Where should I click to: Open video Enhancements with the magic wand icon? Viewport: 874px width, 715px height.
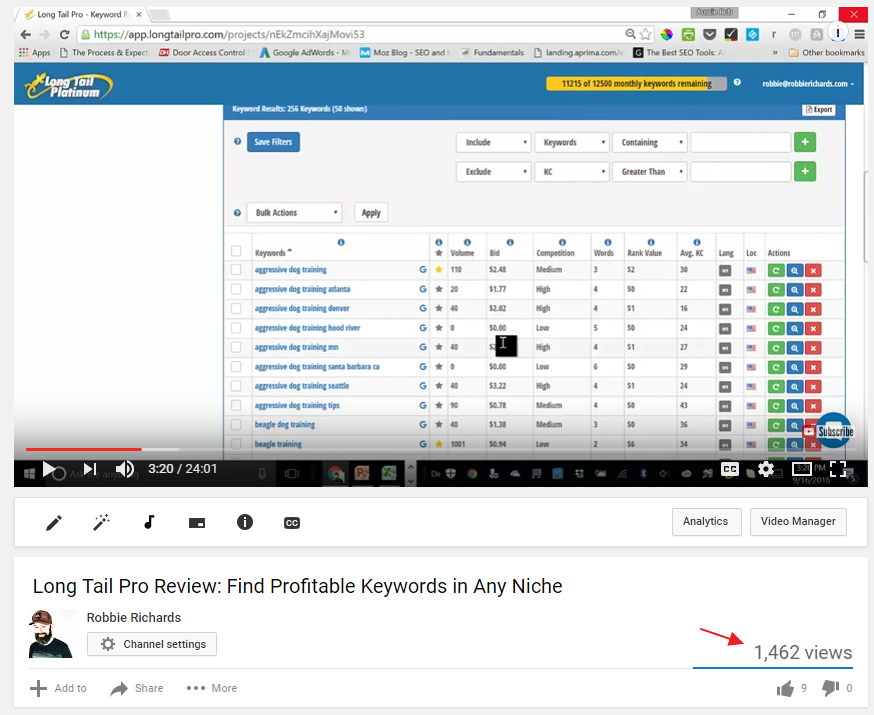[100, 522]
